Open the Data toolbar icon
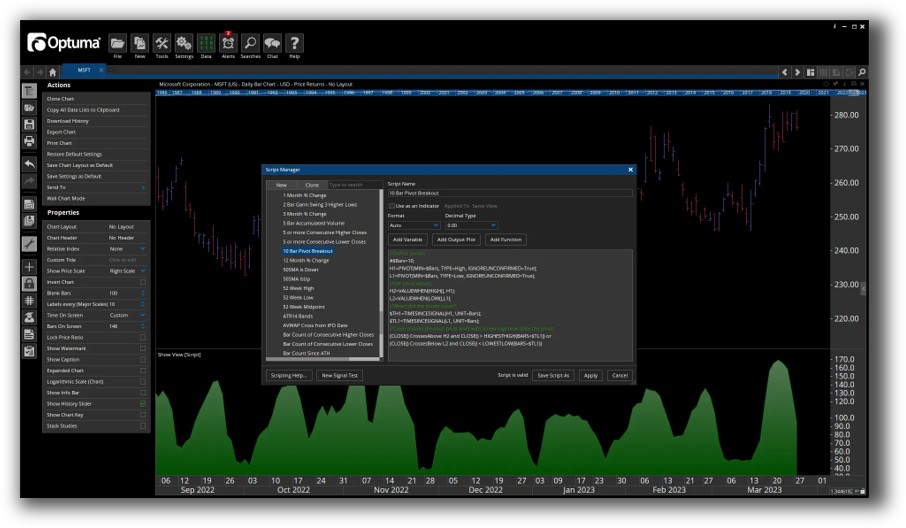The image size is (906, 528). (206, 44)
